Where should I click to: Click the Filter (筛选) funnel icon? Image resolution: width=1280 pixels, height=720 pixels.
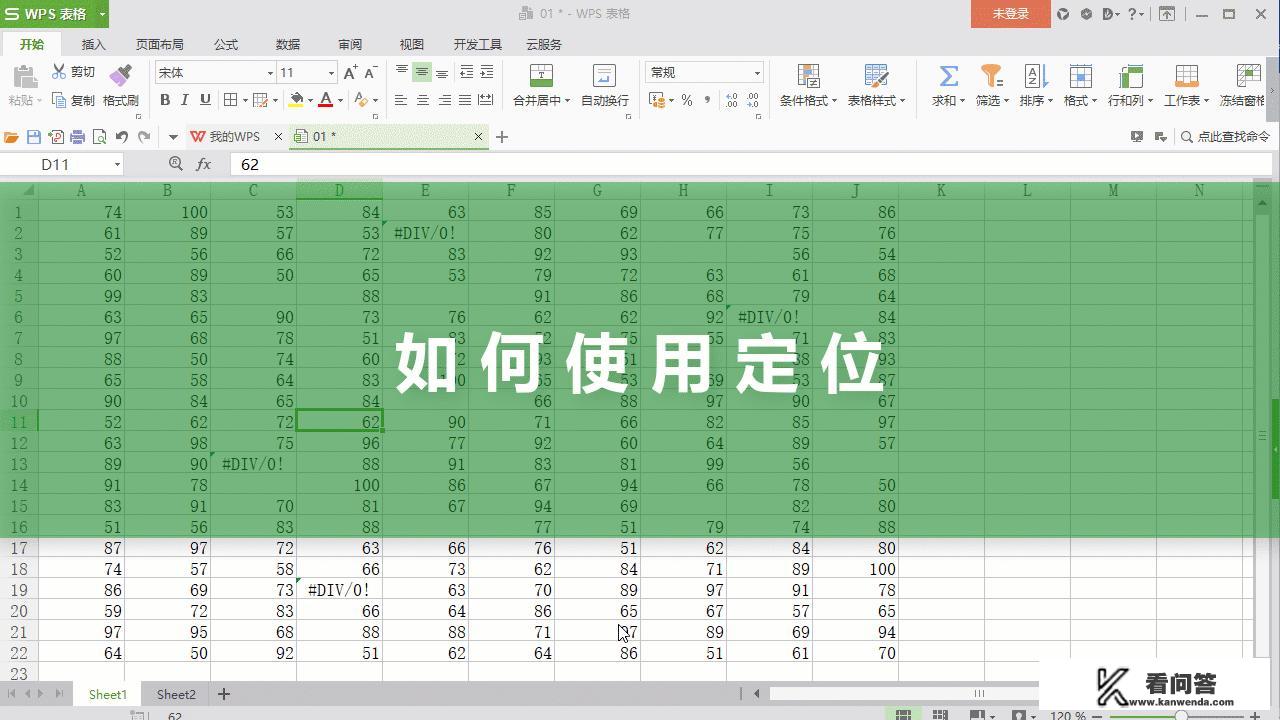[991, 76]
